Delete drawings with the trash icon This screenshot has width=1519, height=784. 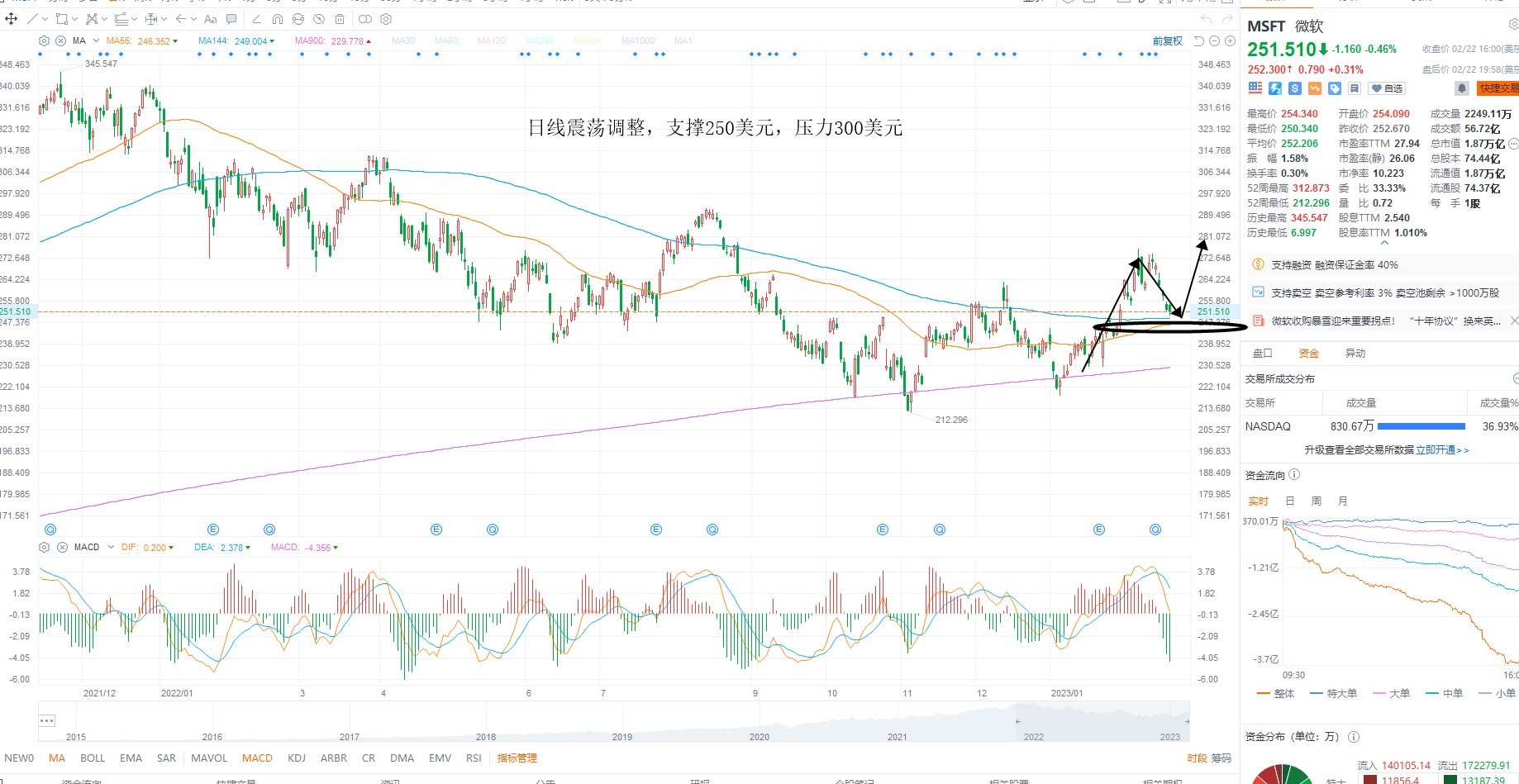coord(340,19)
